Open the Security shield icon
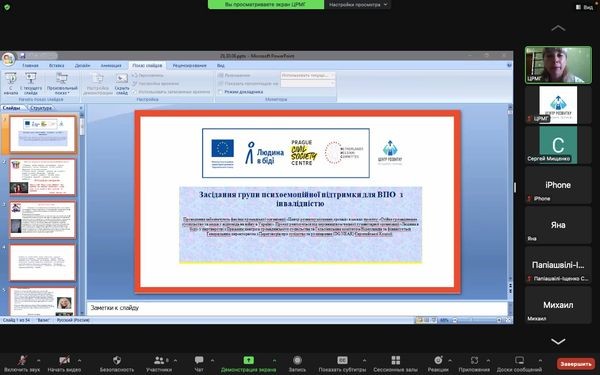The image size is (600, 375). point(117,360)
